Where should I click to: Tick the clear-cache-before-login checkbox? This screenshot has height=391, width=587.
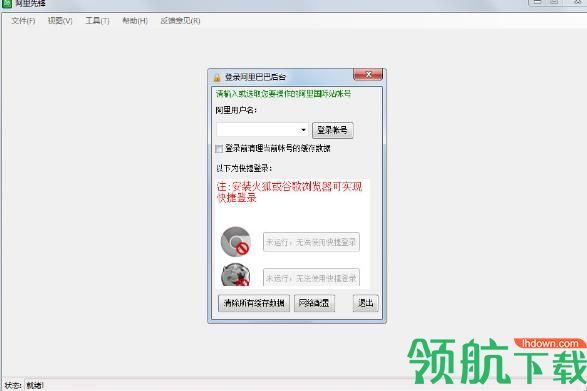tap(219, 149)
